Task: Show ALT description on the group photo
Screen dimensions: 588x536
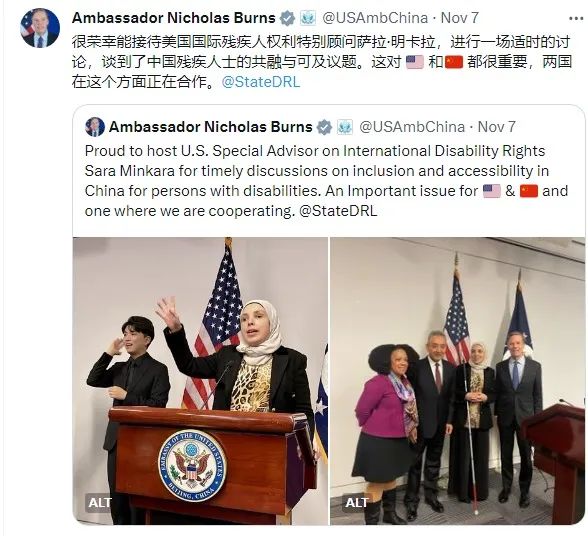Action: click(357, 503)
